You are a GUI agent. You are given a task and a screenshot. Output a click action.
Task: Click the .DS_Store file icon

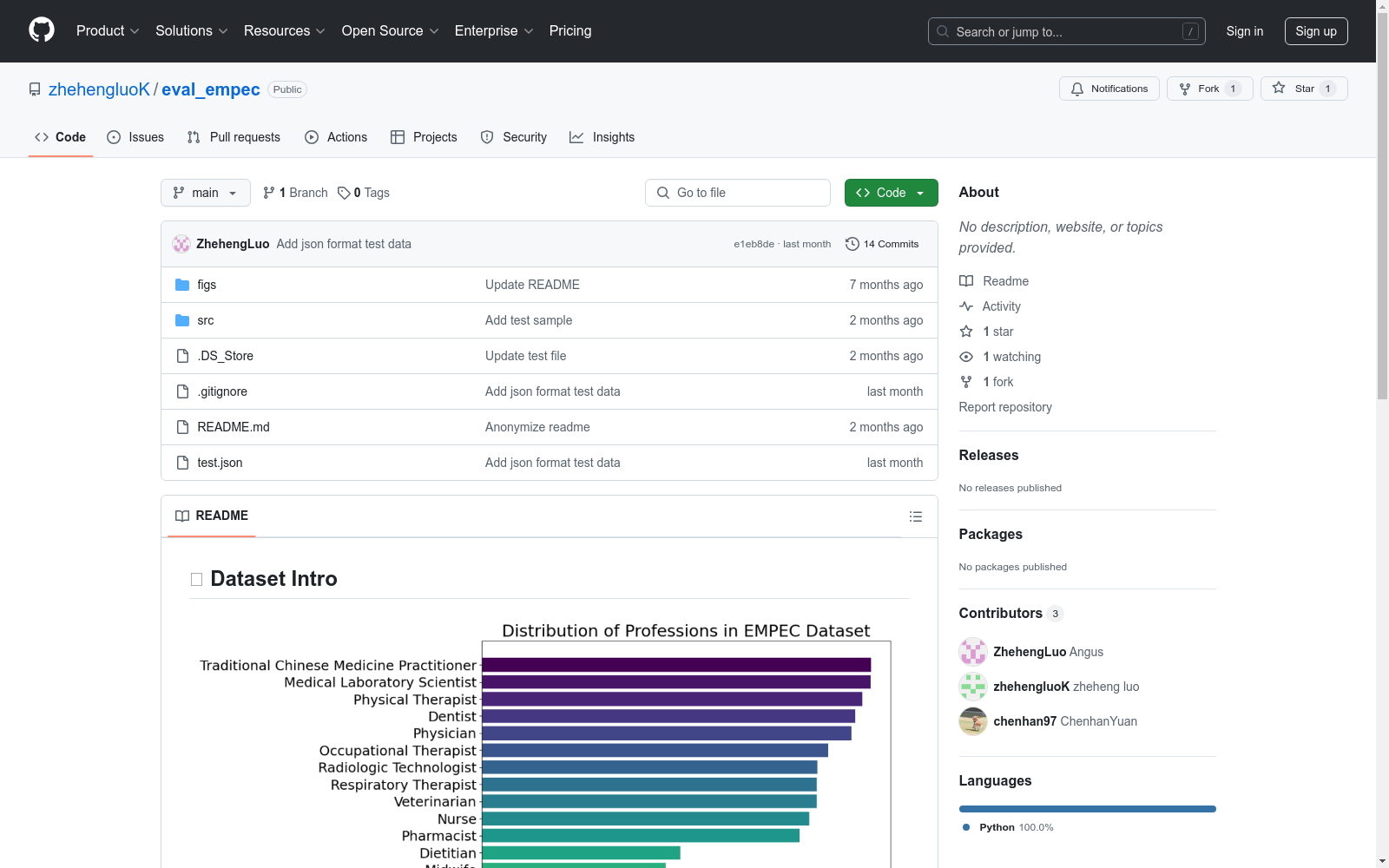tap(182, 356)
